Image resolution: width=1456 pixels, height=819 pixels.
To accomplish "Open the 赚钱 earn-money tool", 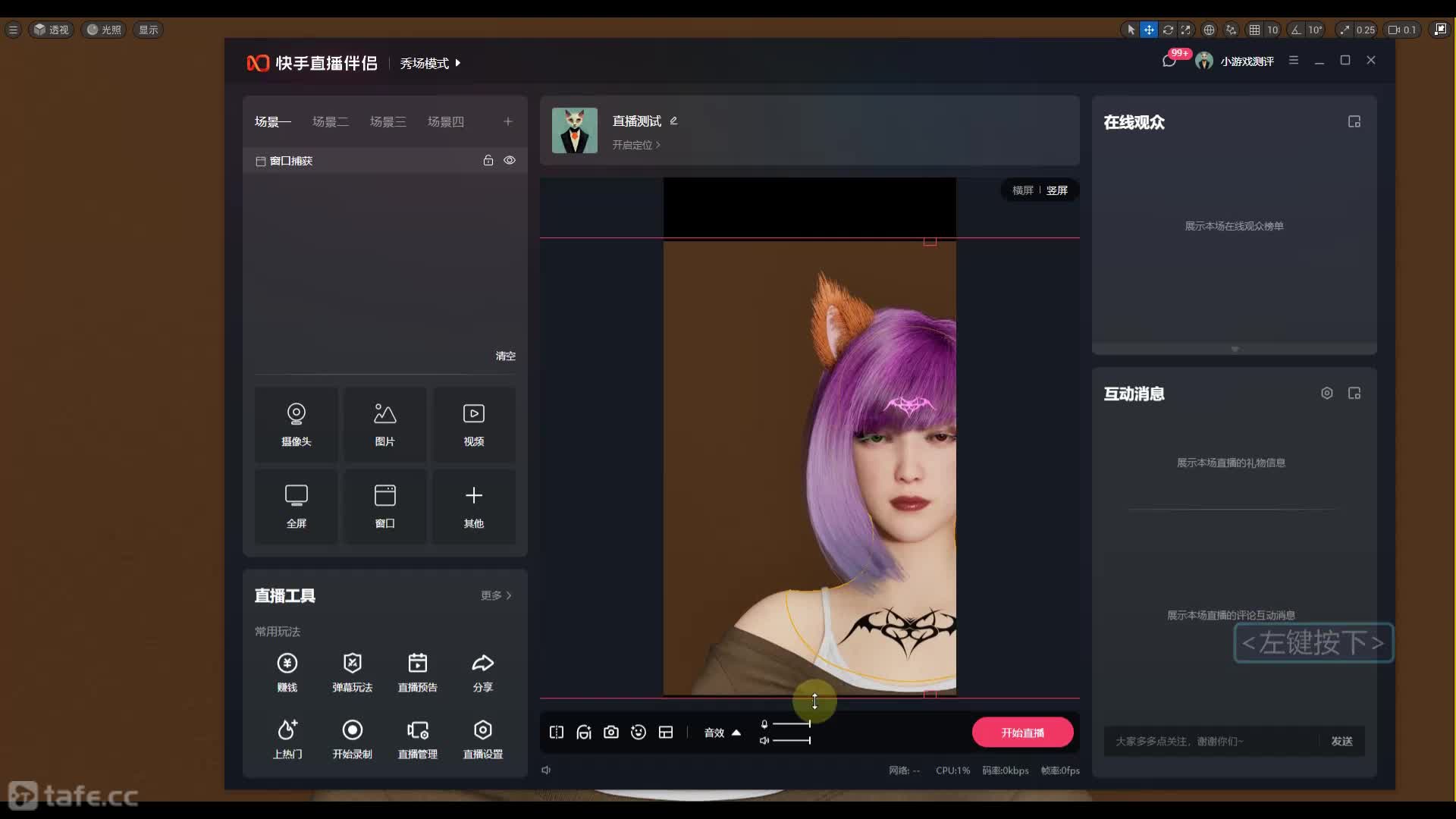I will click(287, 672).
